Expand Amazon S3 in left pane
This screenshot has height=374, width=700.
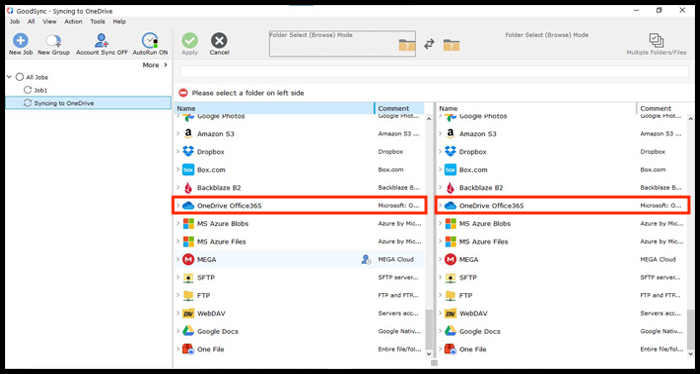coord(178,134)
